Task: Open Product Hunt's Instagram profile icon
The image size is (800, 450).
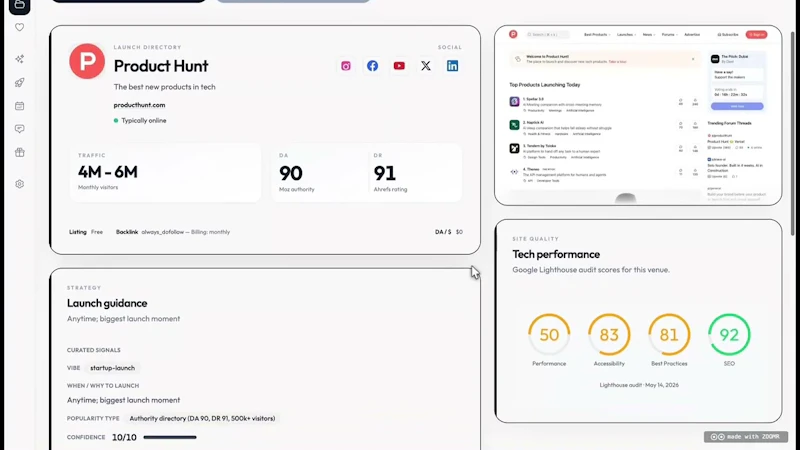Action: (x=346, y=66)
